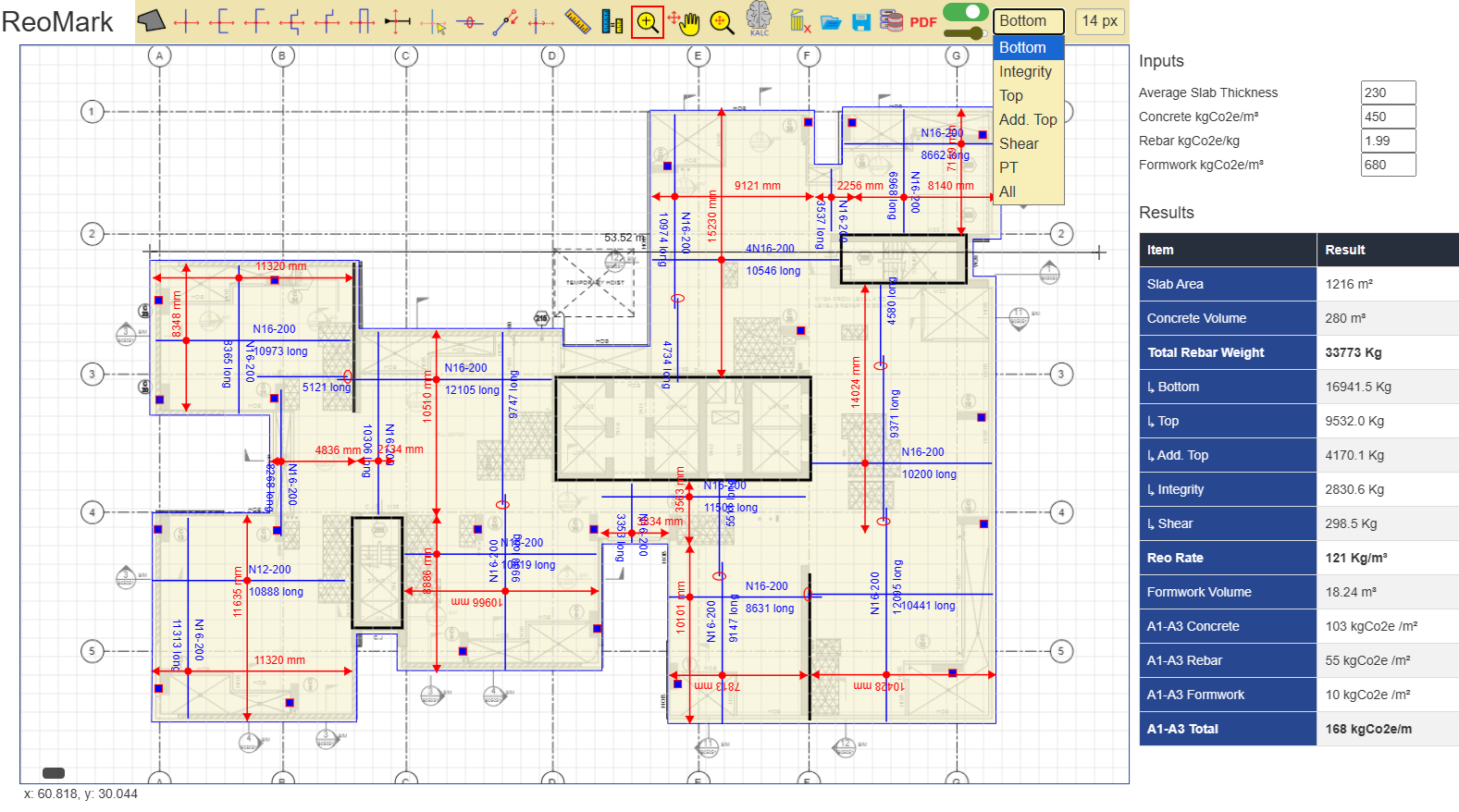This screenshot has width=1459, height=812.
Task: Select the bar with ellipse marker tool
Action: coord(470,22)
